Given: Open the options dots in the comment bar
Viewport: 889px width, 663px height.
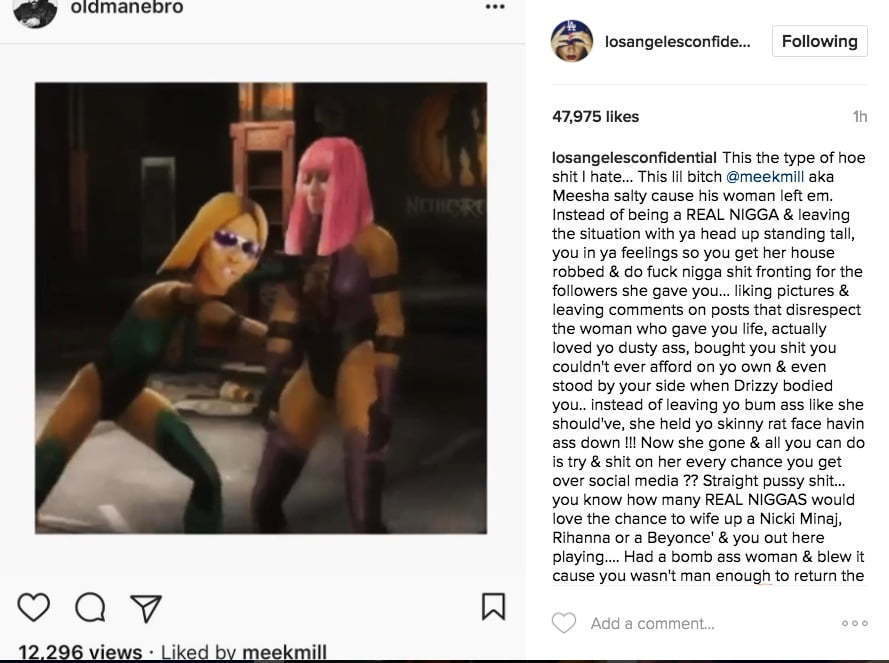Looking at the screenshot, I should [x=855, y=623].
